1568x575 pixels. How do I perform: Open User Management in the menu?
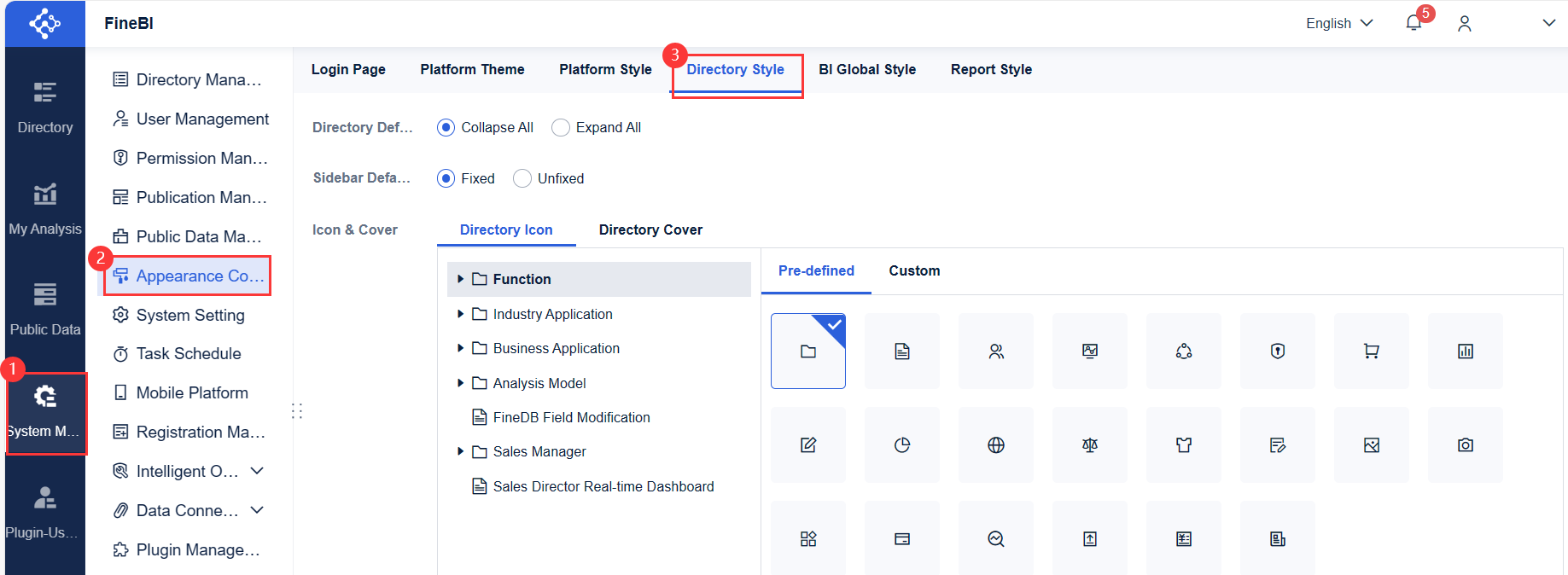coord(202,119)
